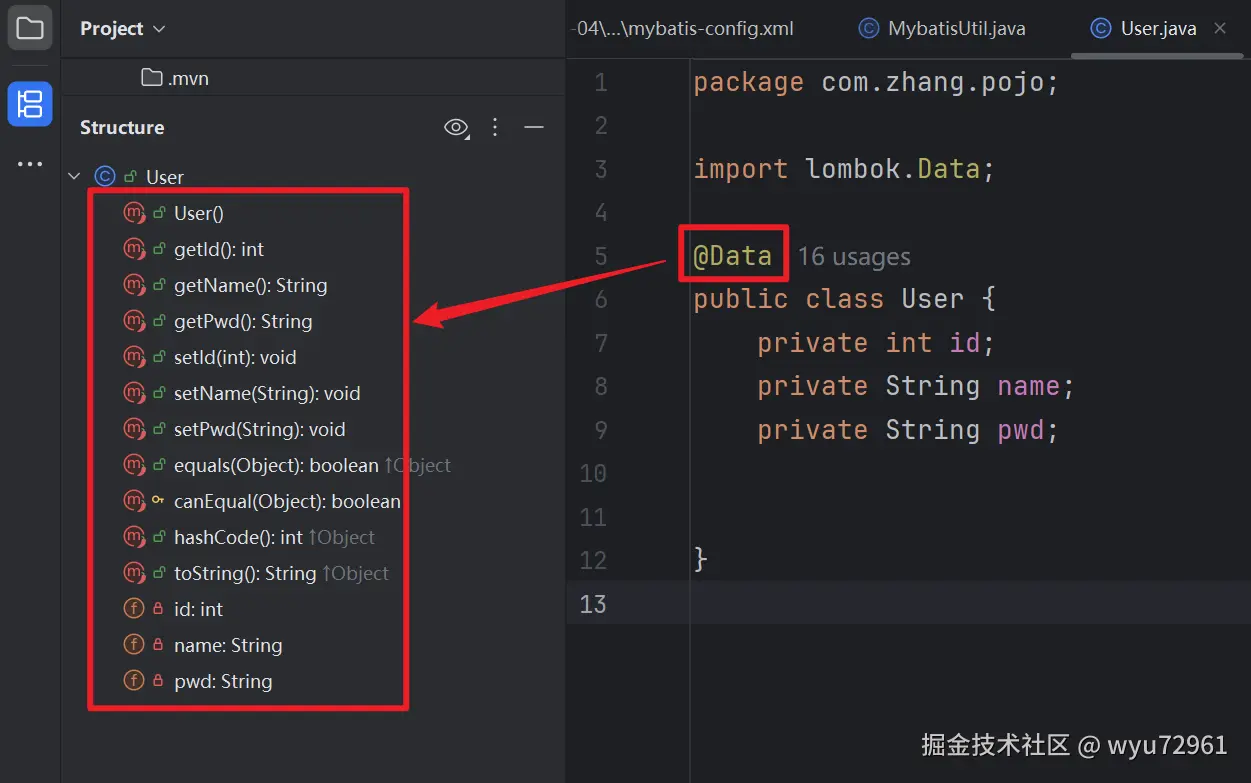
Task: Open More tool windows ellipsis
Action: point(30,164)
